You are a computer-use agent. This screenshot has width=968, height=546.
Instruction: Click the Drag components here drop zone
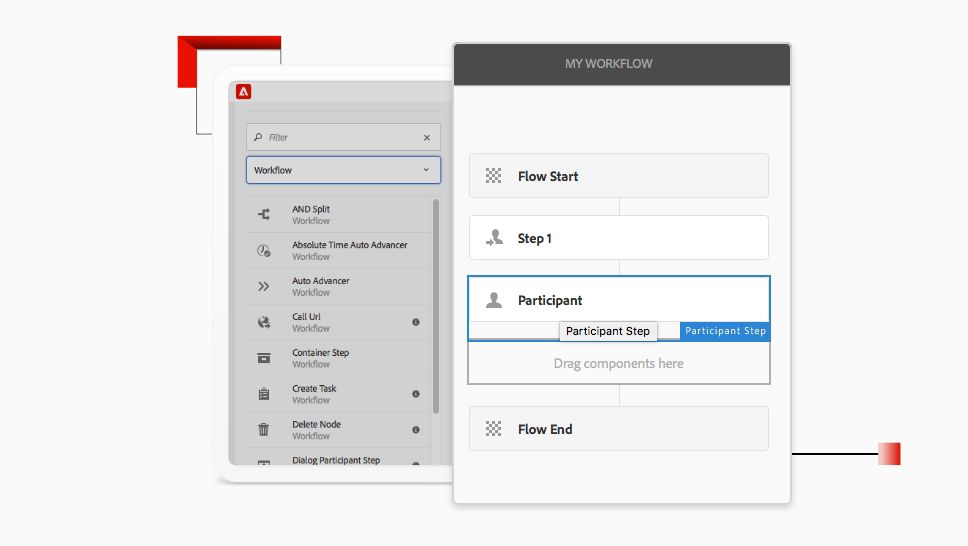pyautogui.click(x=619, y=363)
